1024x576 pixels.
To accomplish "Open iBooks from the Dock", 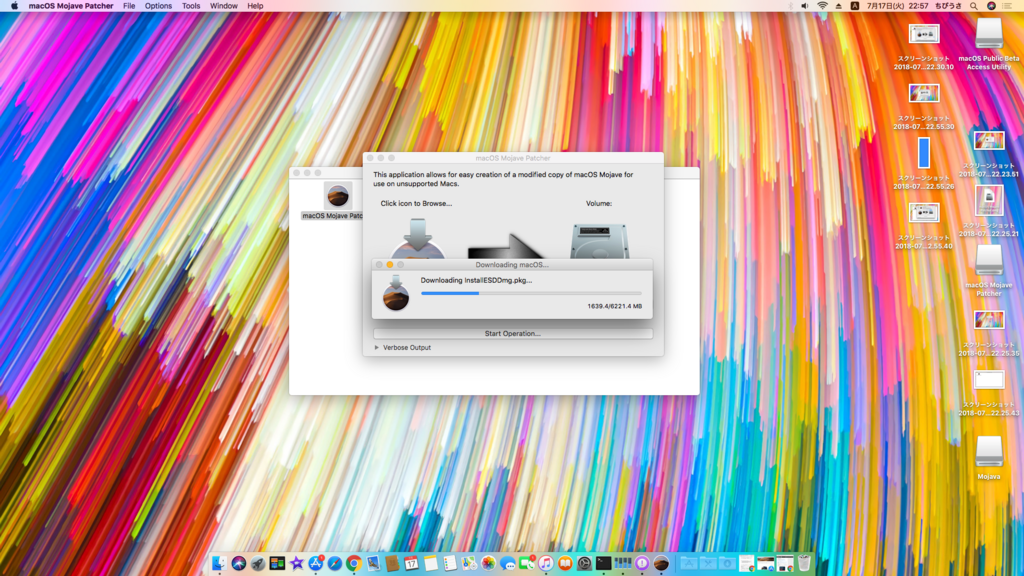I will pos(566,563).
